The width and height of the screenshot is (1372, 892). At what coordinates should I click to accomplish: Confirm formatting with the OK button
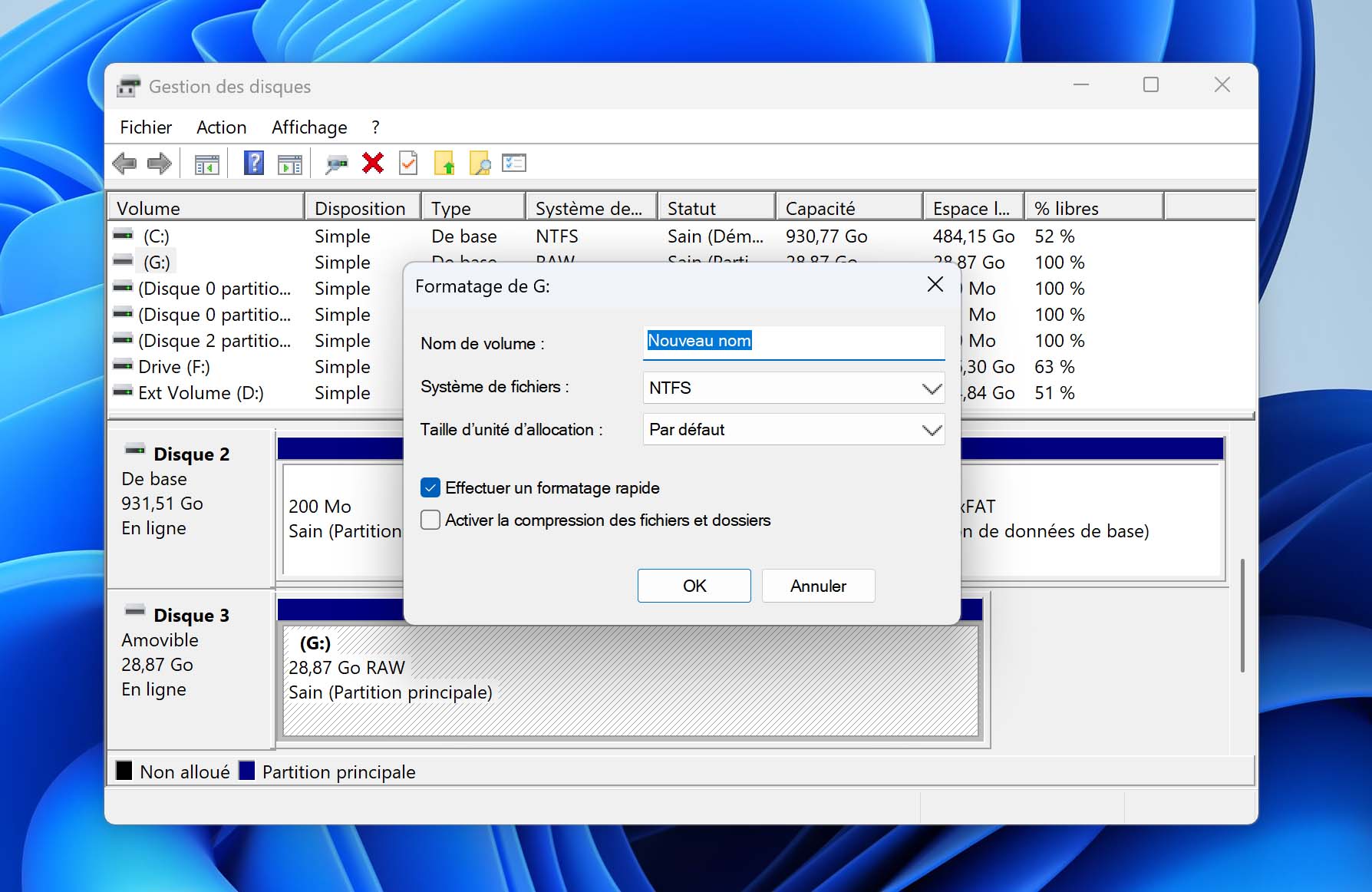click(694, 586)
